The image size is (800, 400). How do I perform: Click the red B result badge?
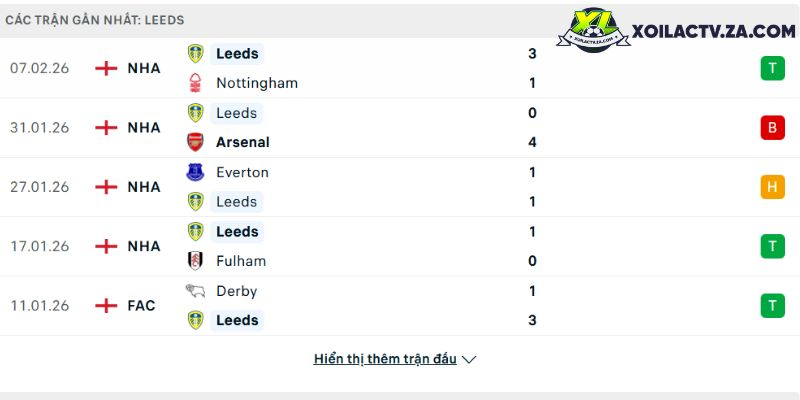tap(772, 128)
